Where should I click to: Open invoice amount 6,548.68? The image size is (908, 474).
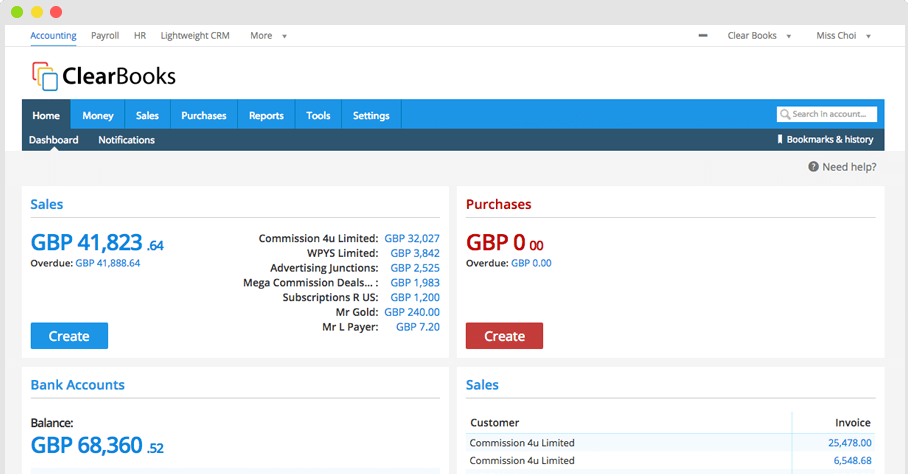point(852,461)
